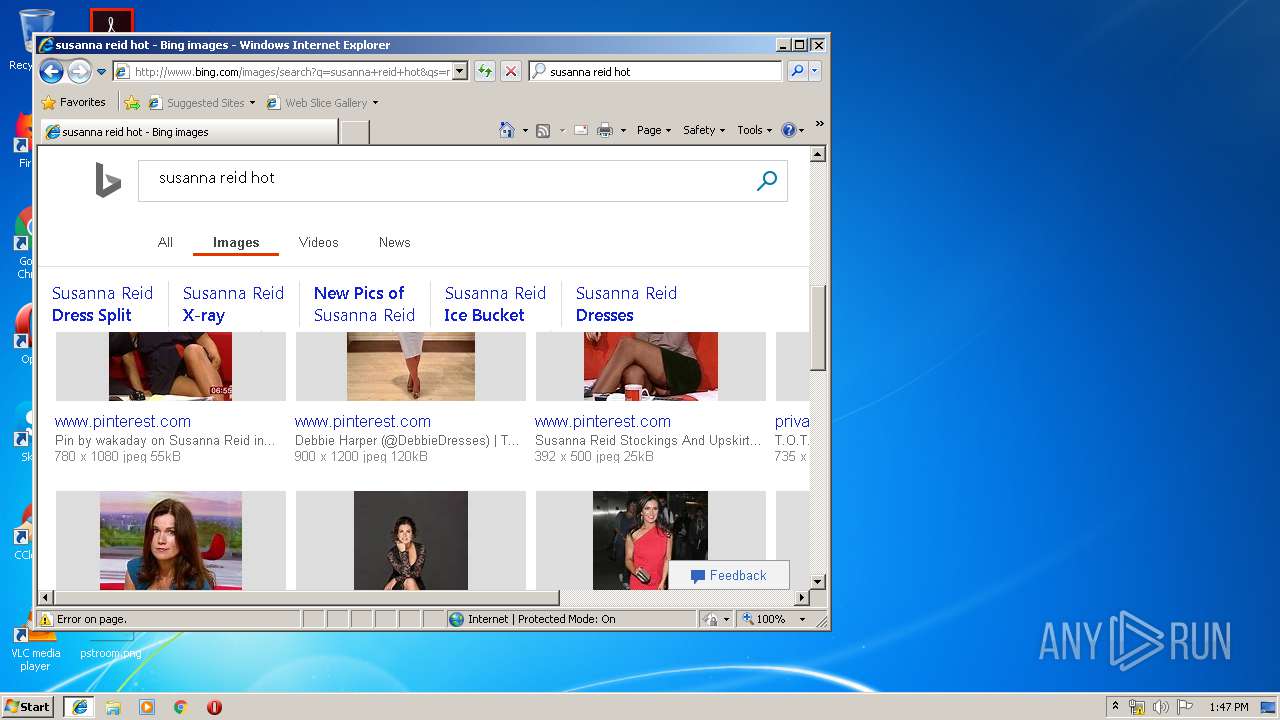Click the Refresh page icon
The height and width of the screenshot is (720, 1280).
[485, 71]
